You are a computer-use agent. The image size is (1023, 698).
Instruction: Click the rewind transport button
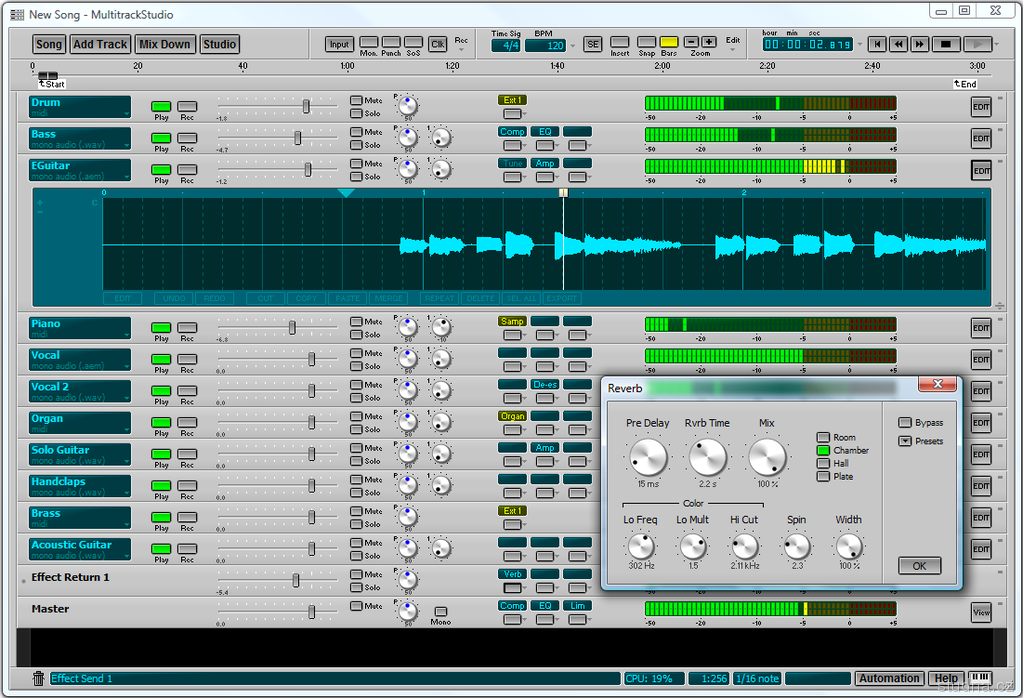pos(898,44)
